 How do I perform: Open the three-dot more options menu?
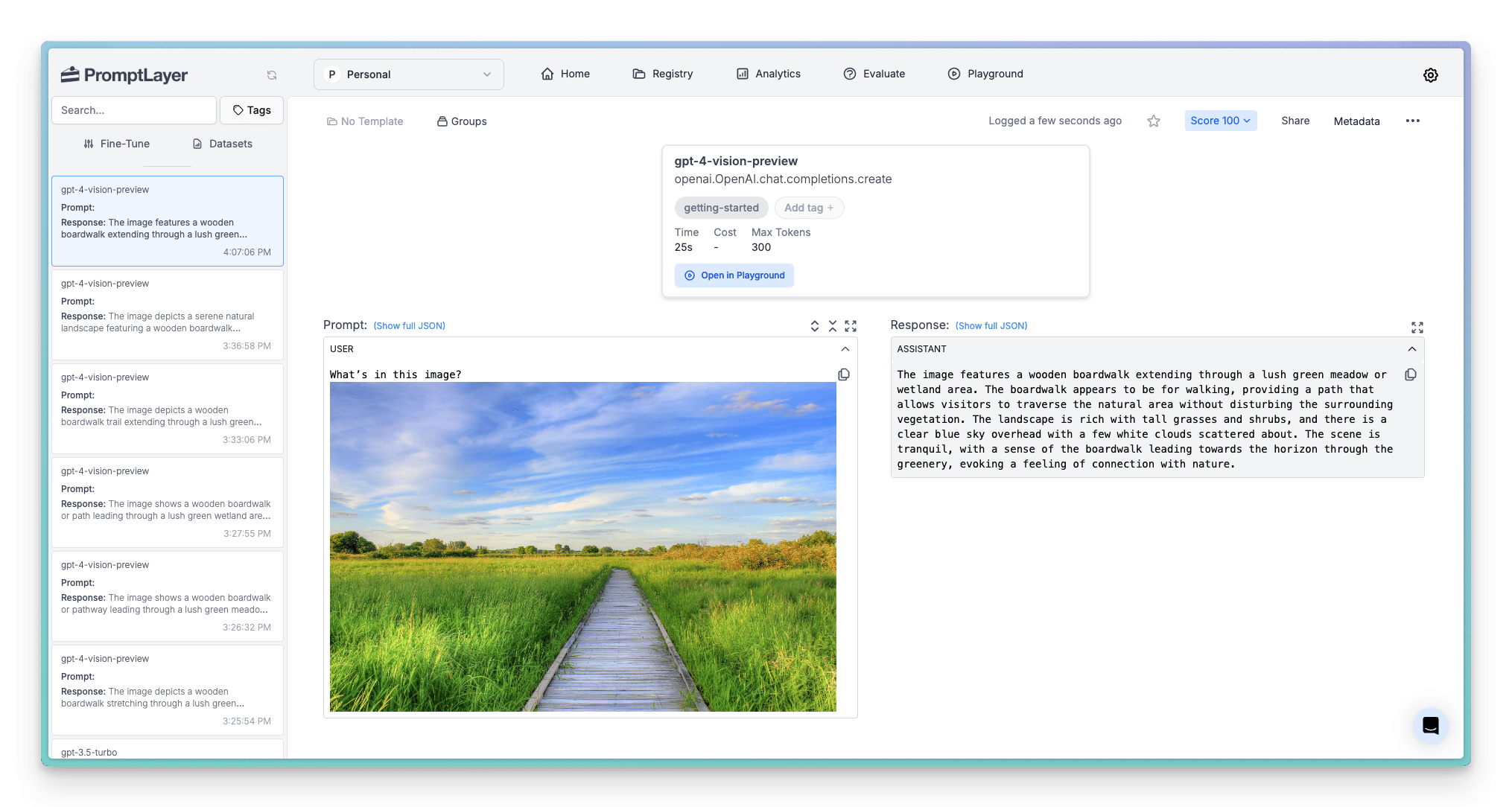tap(1413, 121)
